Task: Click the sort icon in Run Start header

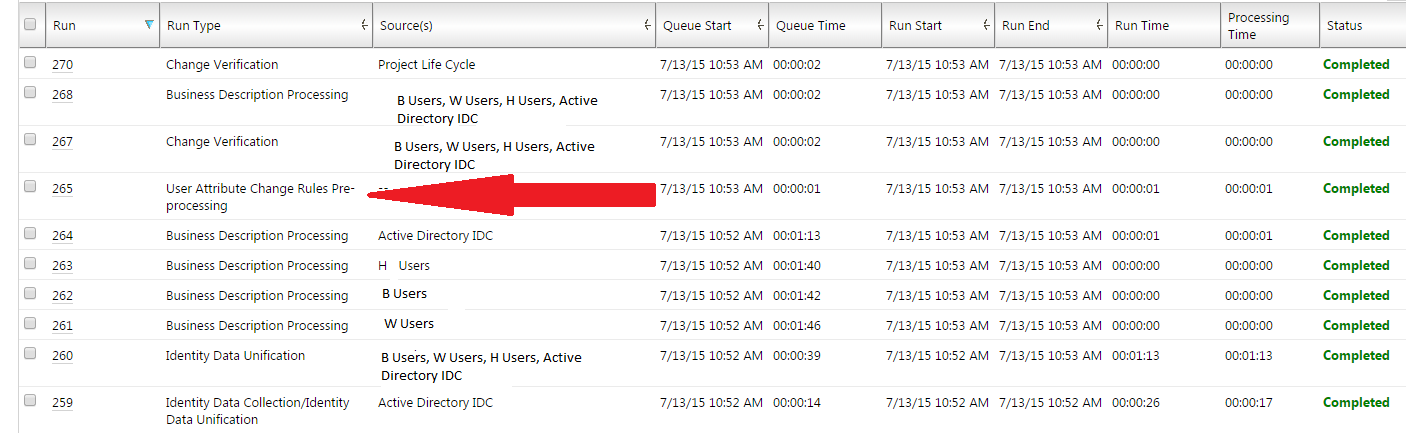Action: click(986, 26)
